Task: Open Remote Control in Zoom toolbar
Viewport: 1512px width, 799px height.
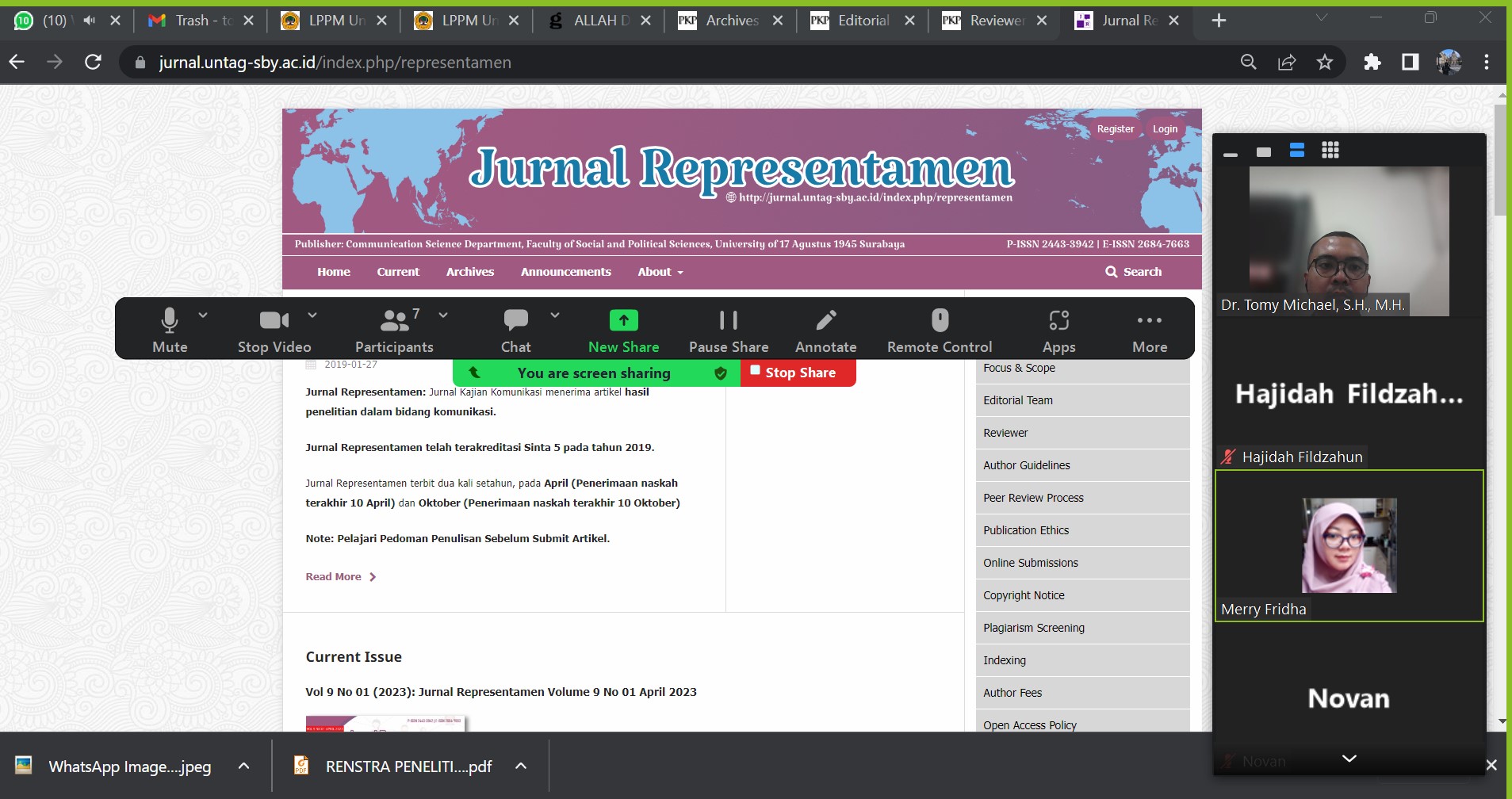Action: coord(939,330)
